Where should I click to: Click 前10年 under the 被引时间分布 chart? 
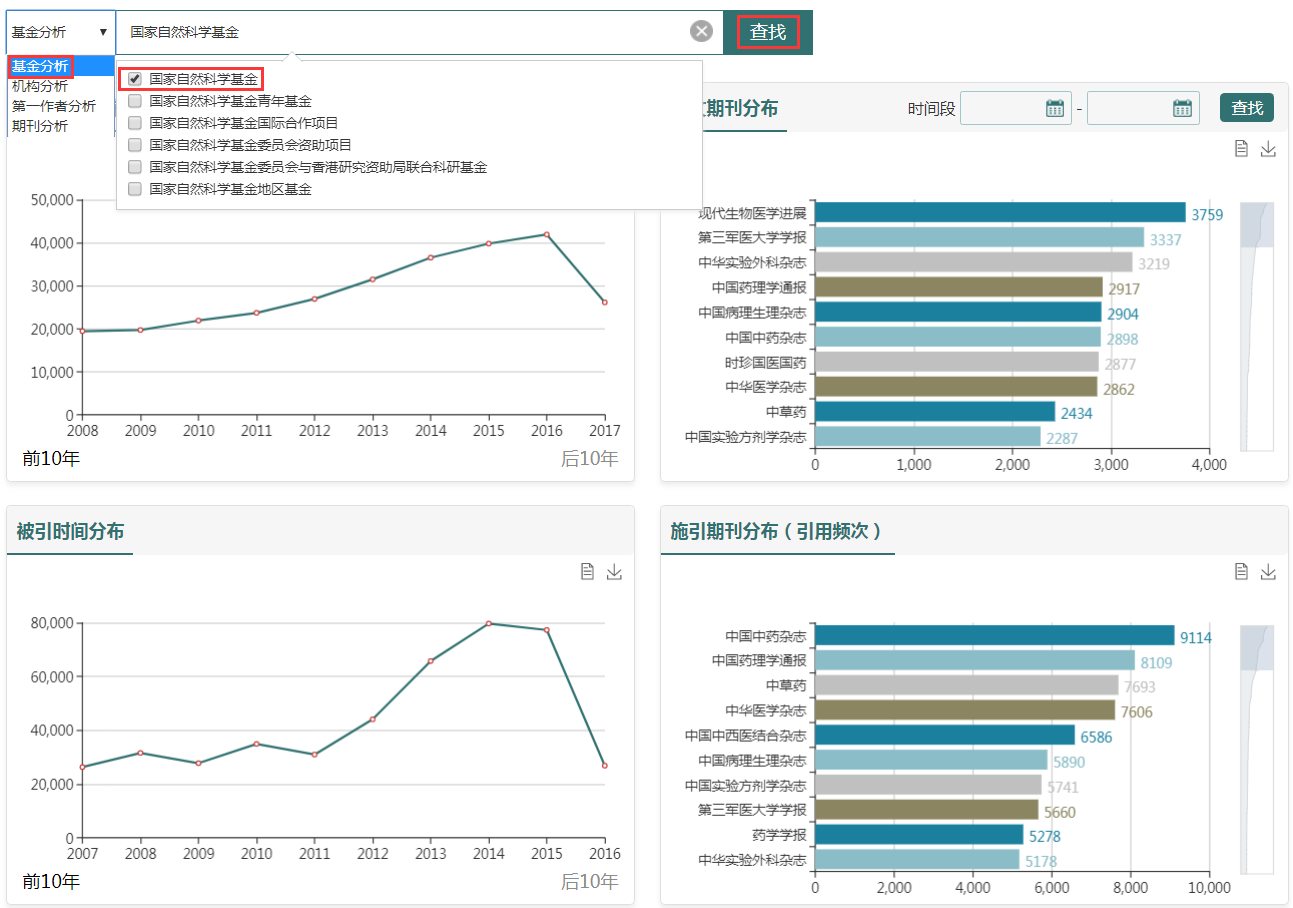point(51,881)
